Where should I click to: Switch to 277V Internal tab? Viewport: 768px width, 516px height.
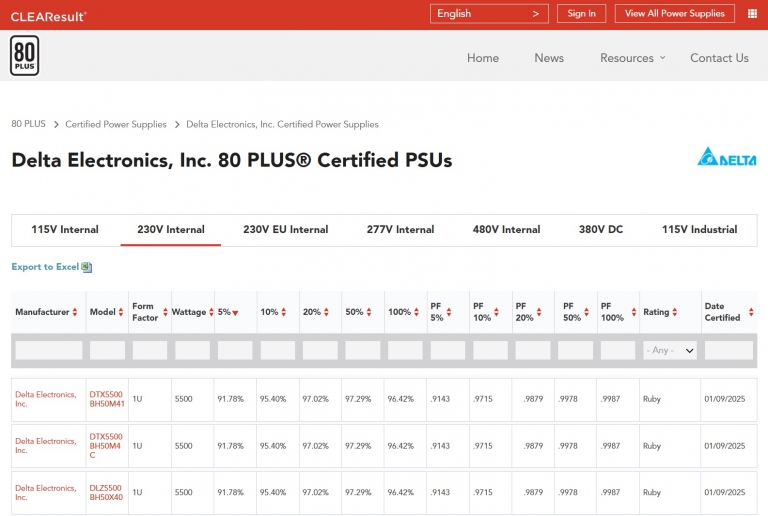tap(400, 230)
